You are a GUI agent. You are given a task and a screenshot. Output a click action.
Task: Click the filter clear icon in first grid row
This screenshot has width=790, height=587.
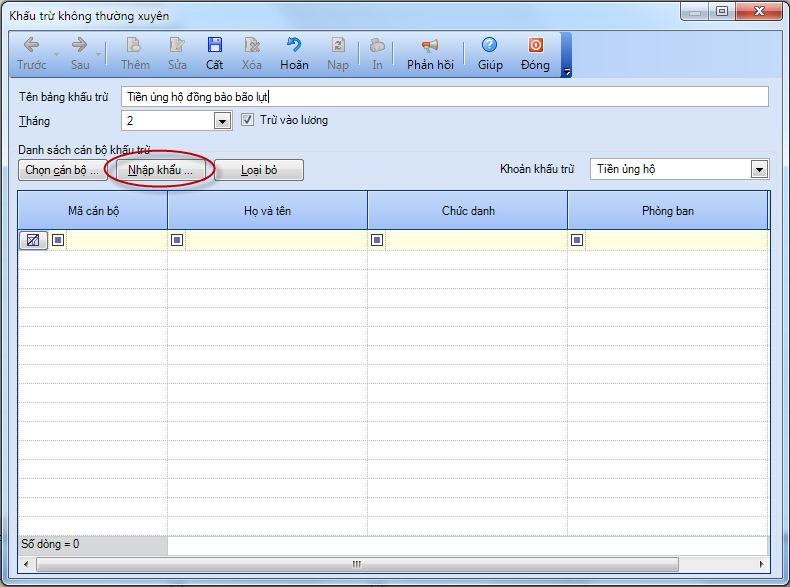pos(32,240)
